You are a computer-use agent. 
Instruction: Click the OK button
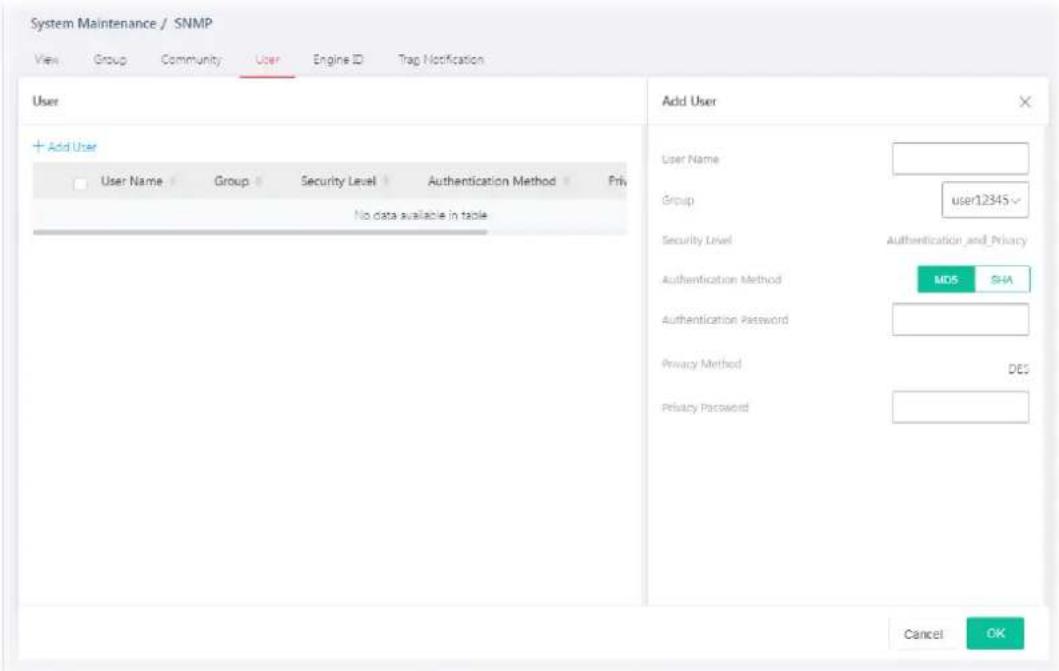995,633
